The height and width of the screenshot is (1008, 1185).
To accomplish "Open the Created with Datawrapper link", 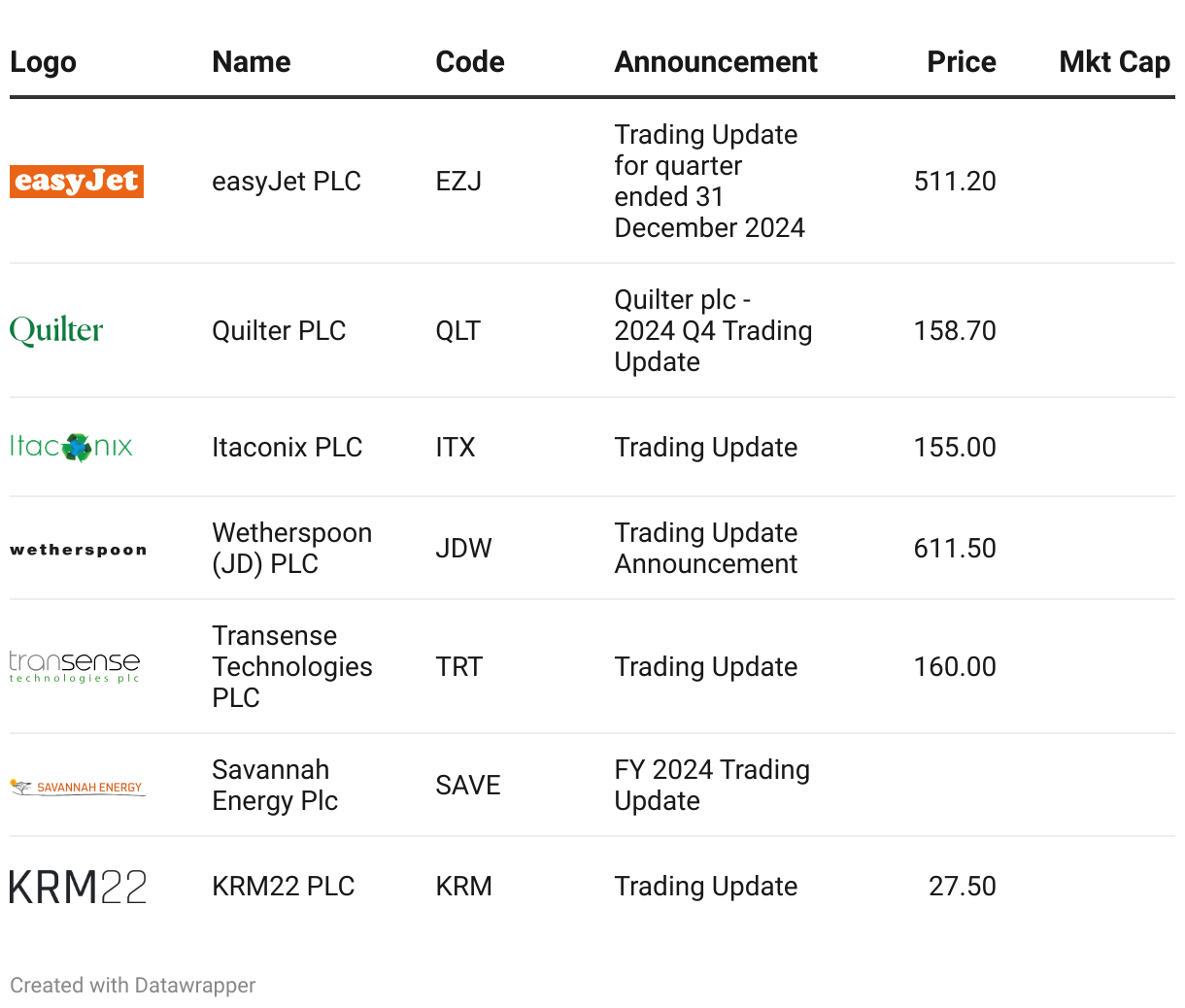I will point(133,986).
